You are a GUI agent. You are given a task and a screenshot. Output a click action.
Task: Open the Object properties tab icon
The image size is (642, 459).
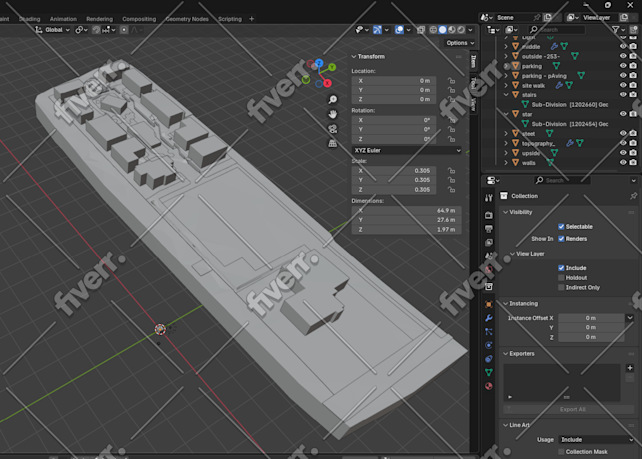point(488,304)
